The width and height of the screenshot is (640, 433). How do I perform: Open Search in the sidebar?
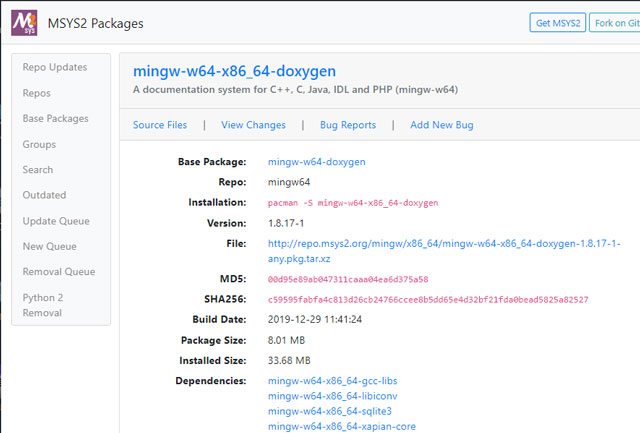[38, 169]
